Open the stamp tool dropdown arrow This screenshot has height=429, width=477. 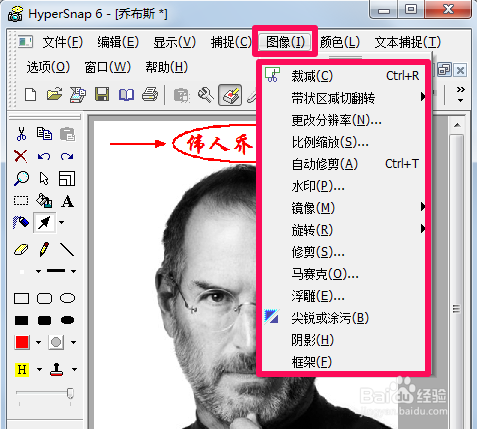[x=74, y=369]
